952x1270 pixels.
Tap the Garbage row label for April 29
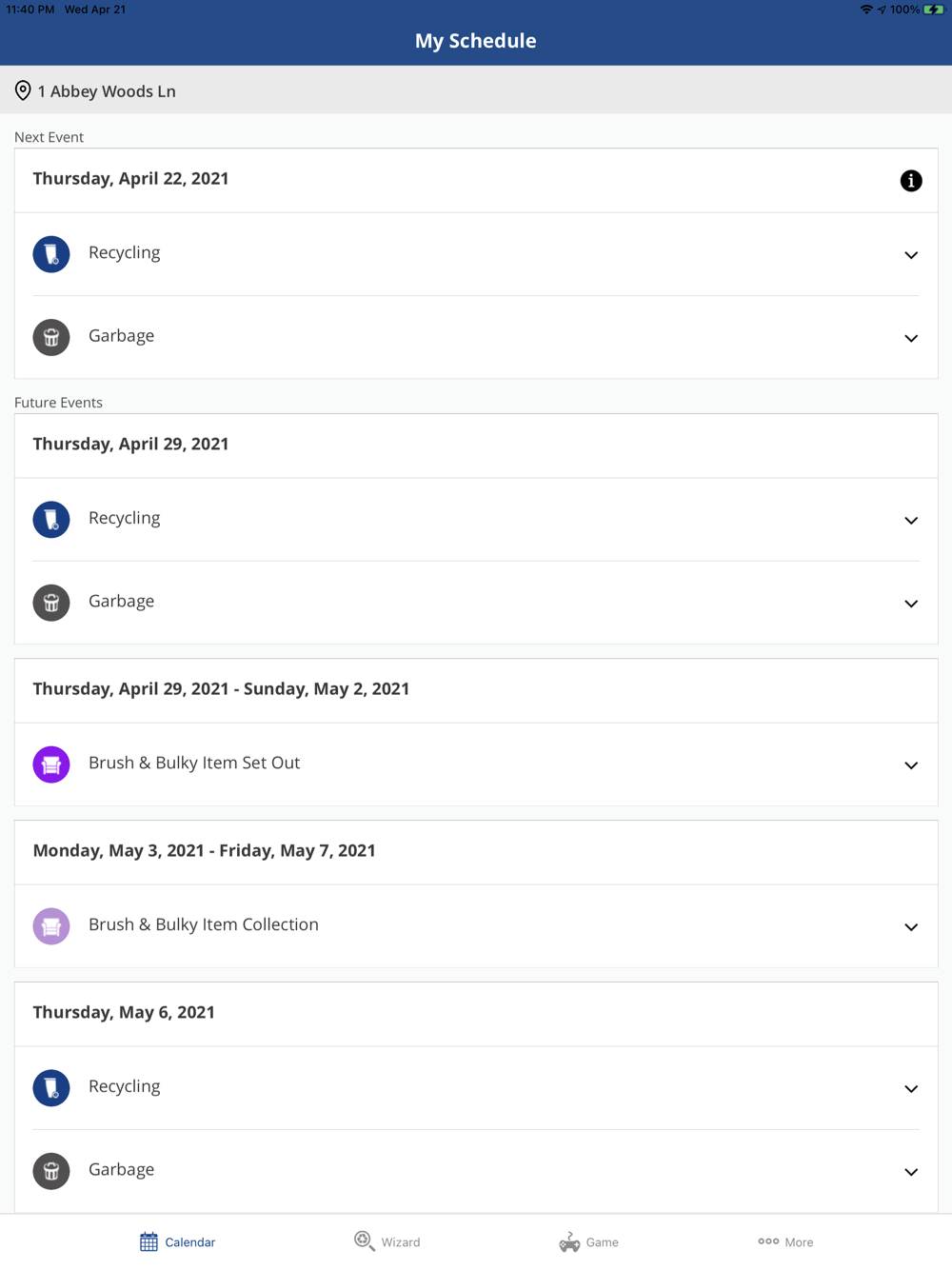coord(122,602)
